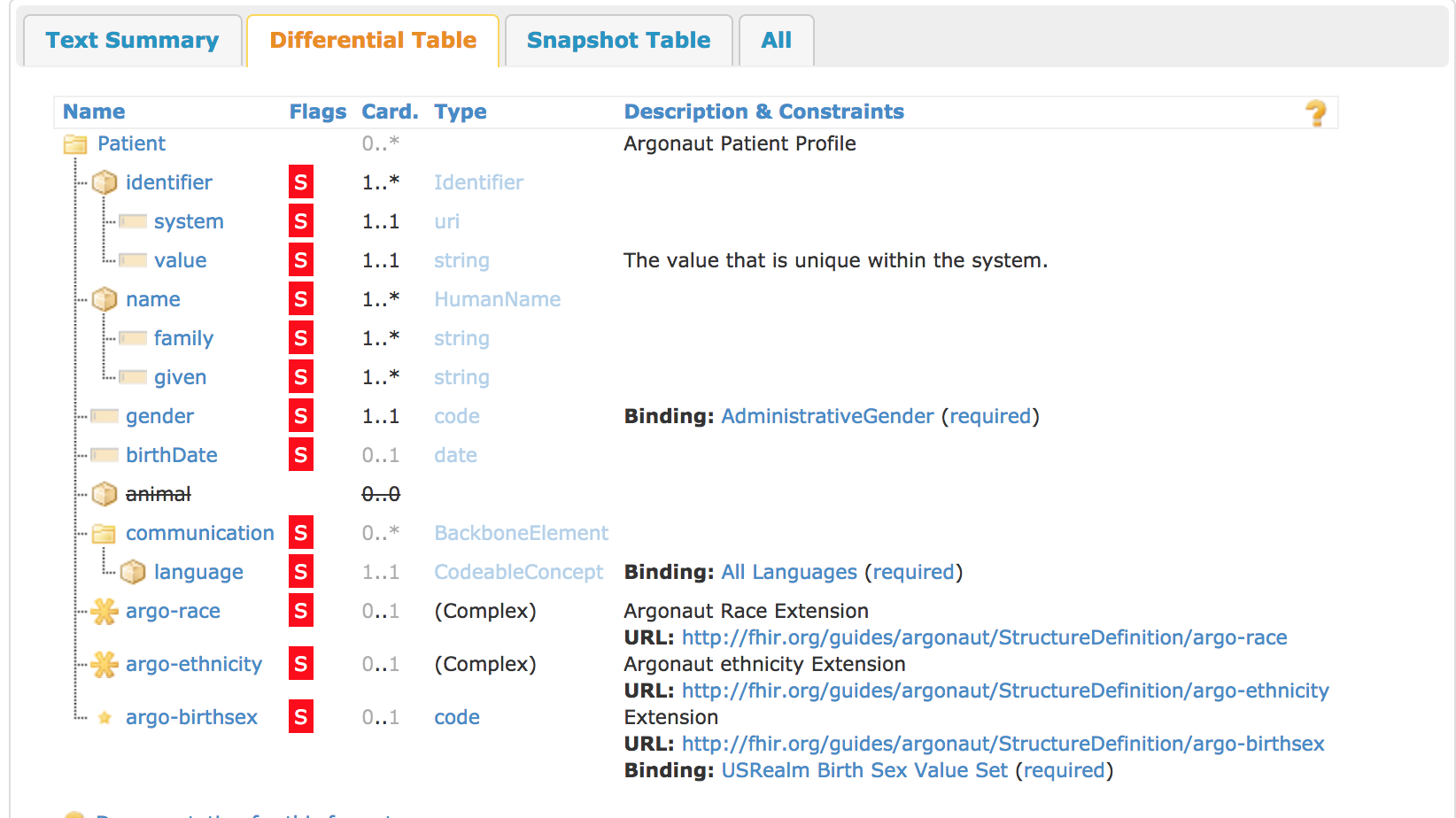The height and width of the screenshot is (818, 1456).
Task: Open USRealm Birth Sex Value Set link
Action: coord(864,770)
